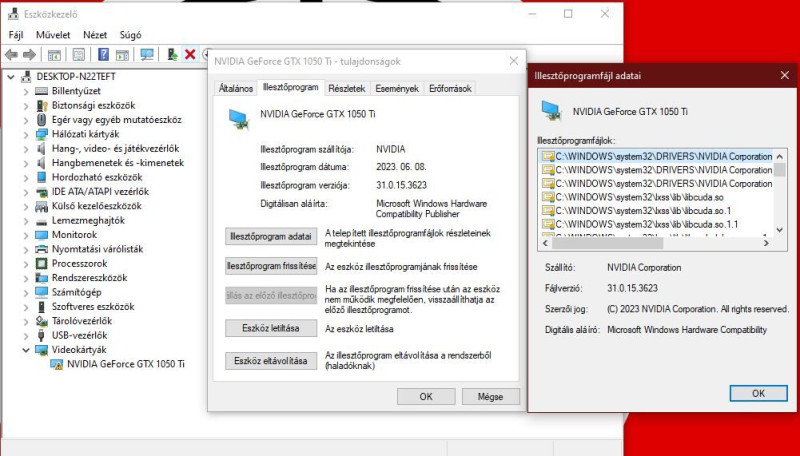Viewport: 800px width, 456px height.
Task: Select the NVIDIA GeForce GTX 1050 Ti tree entry
Action: click(126, 364)
